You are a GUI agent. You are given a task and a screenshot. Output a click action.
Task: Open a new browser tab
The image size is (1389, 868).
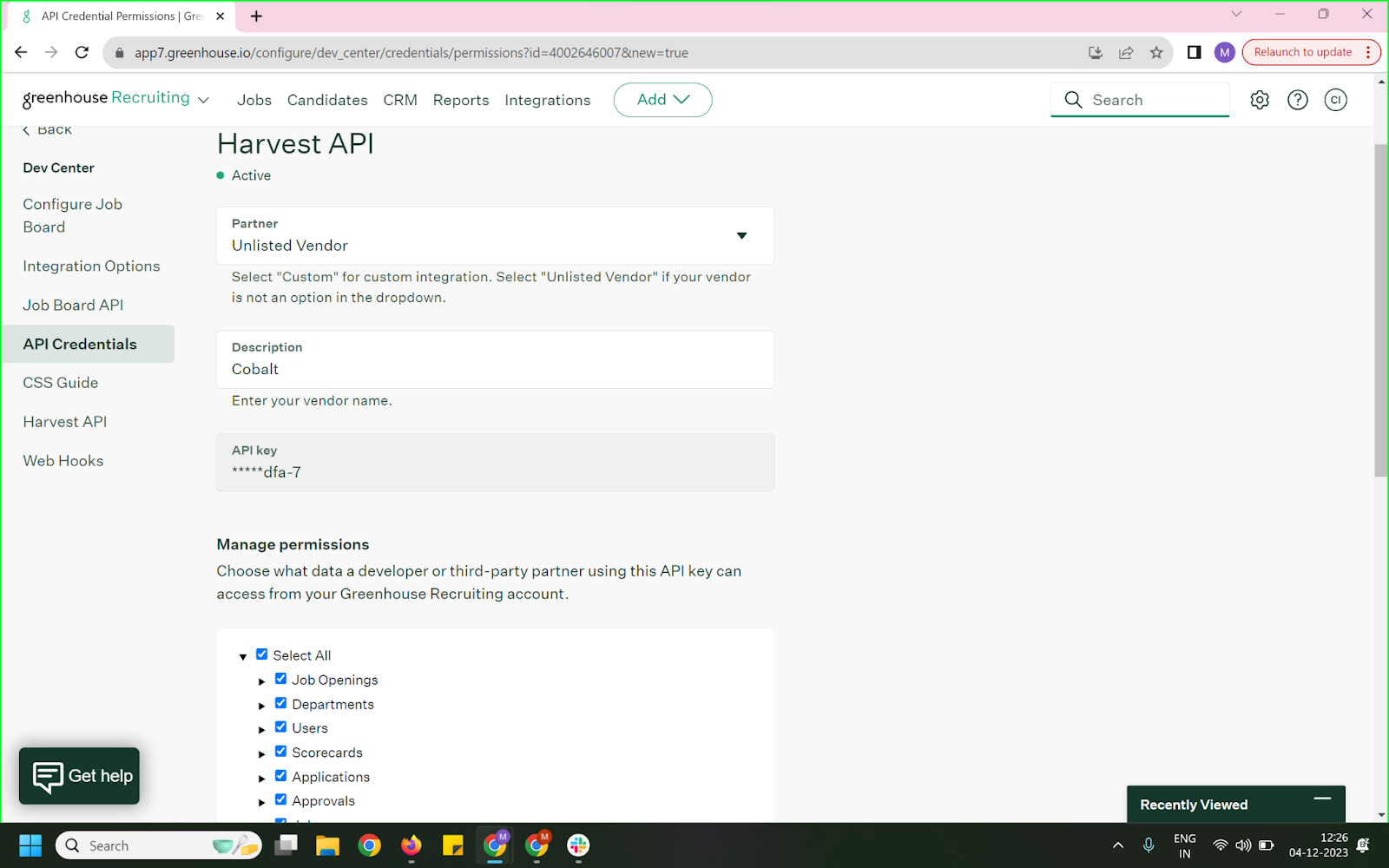click(x=256, y=16)
